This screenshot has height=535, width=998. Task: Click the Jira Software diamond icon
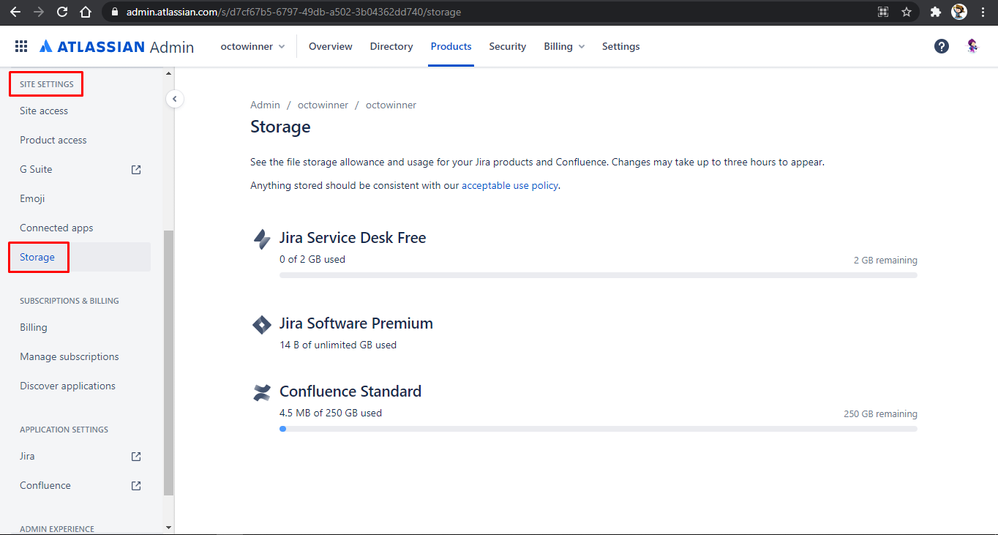click(x=262, y=324)
